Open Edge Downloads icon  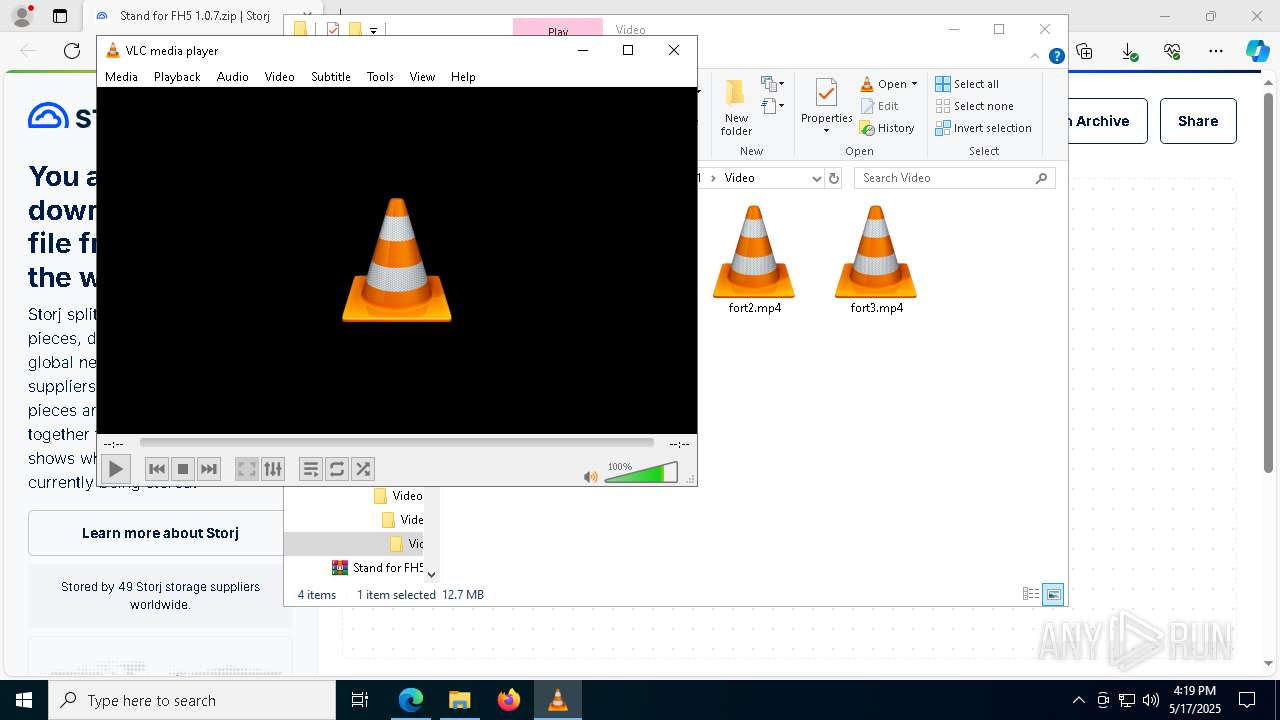(1129, 51)
